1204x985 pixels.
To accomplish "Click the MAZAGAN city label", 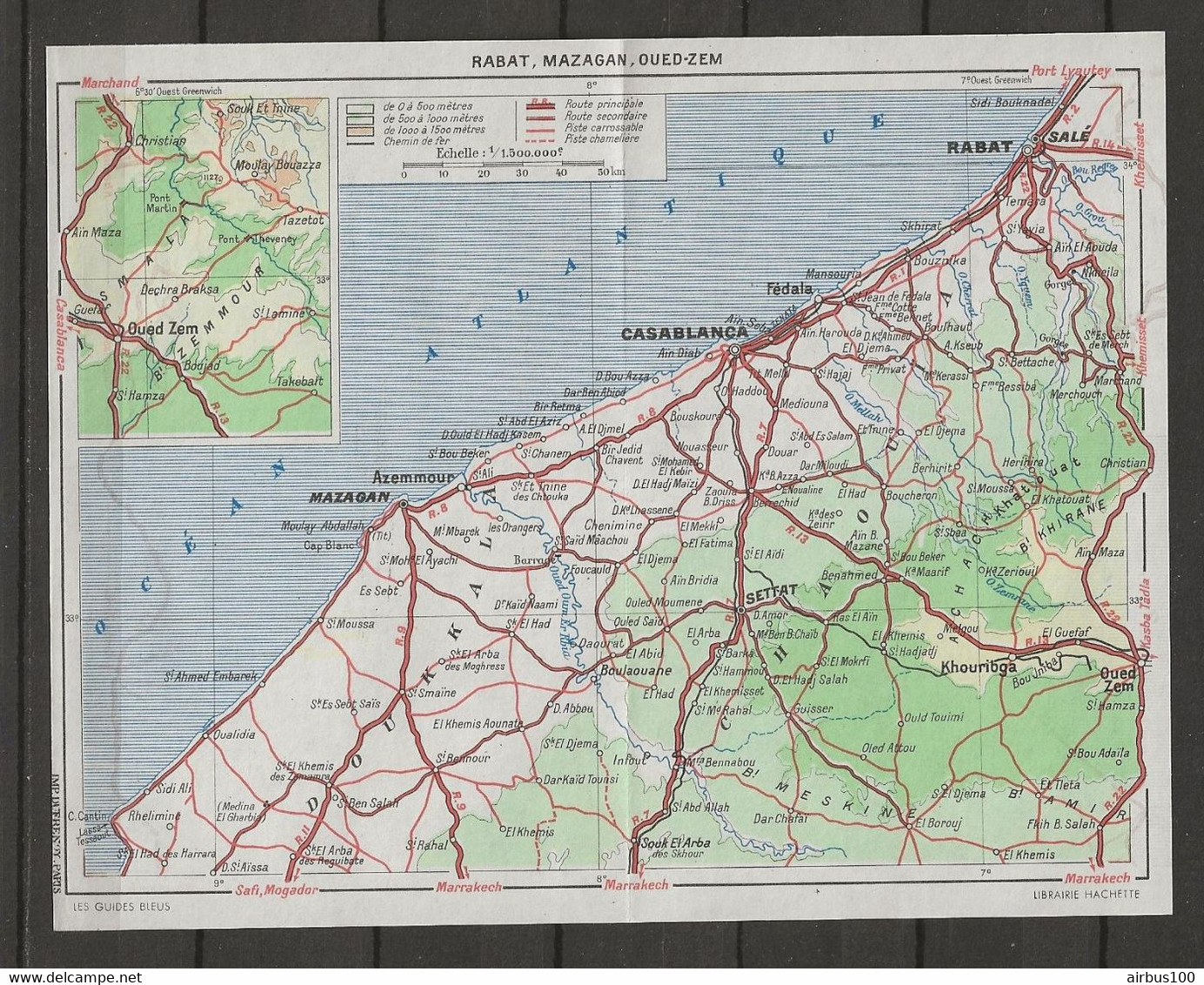I will coord(348,497).
